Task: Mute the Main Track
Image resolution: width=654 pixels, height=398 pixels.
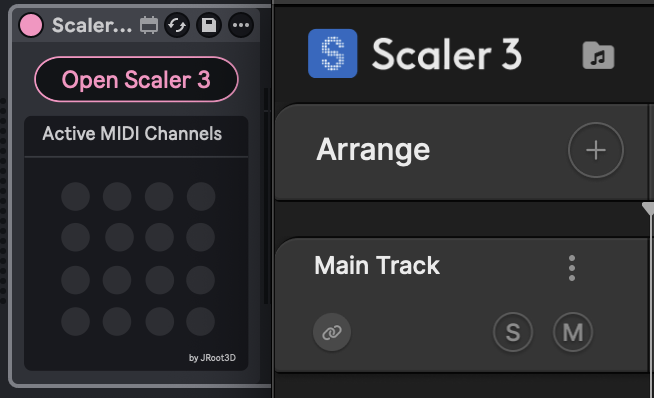Action: coord(573,333)
